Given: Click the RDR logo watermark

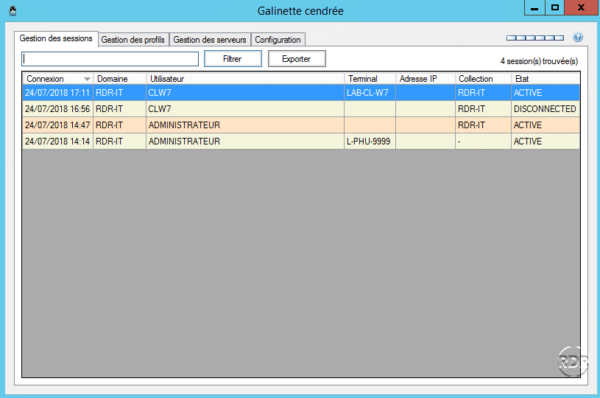Looking at the screenshot, I should click(x=572, y=361).
